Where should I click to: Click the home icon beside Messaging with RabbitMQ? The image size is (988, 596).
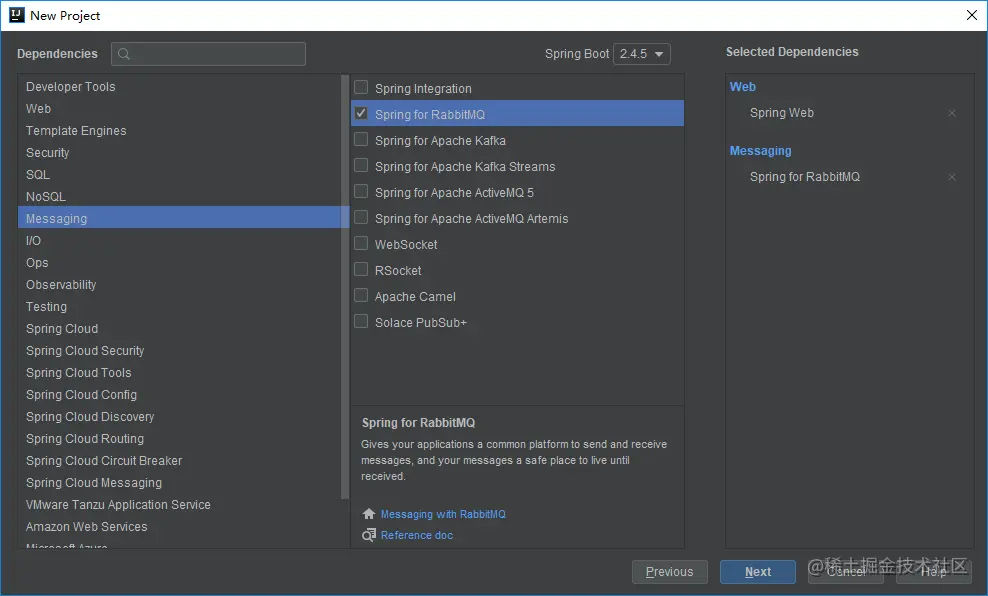coord(369,514)
